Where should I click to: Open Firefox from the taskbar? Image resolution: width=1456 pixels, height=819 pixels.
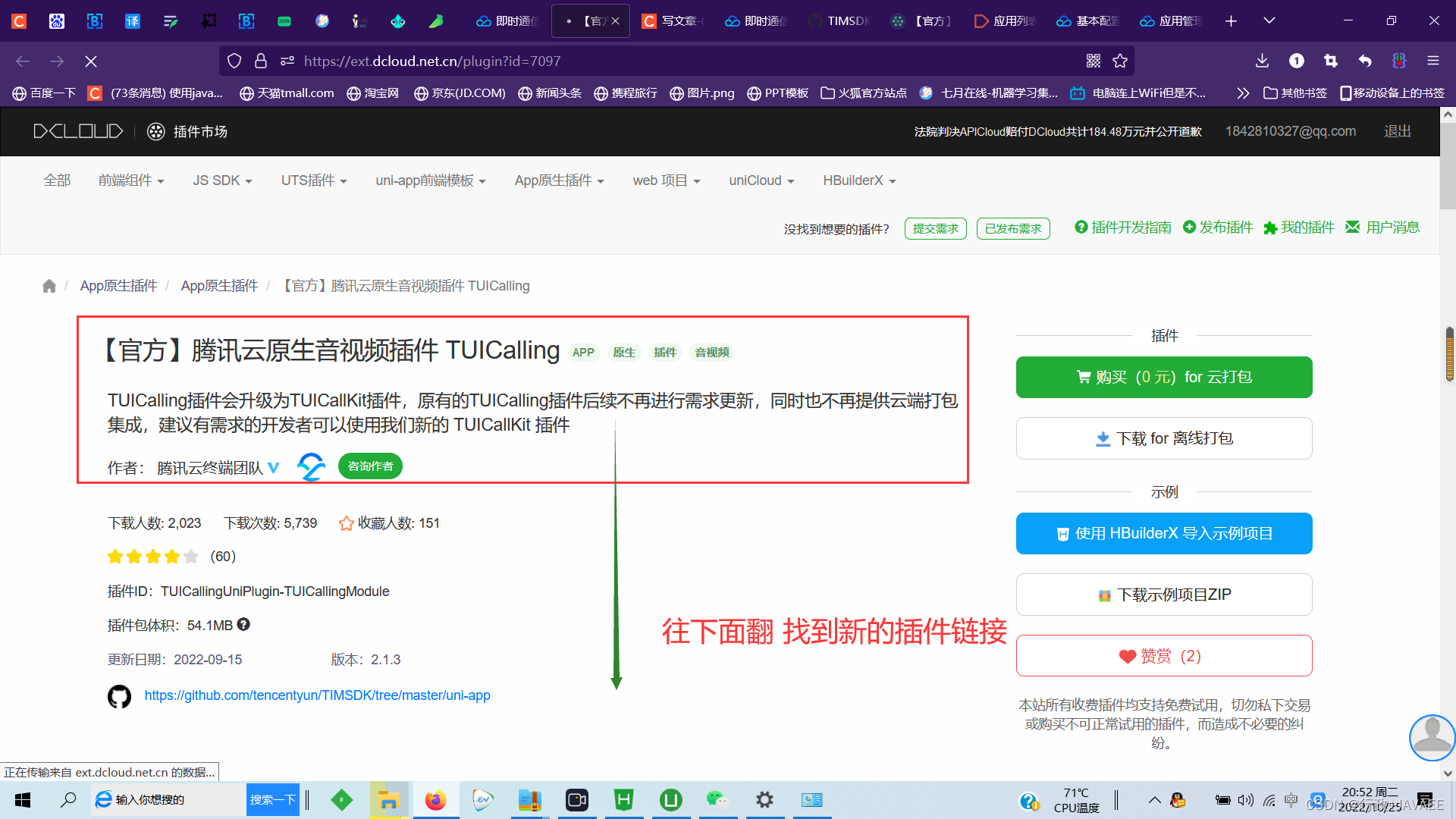pos(435,800)
